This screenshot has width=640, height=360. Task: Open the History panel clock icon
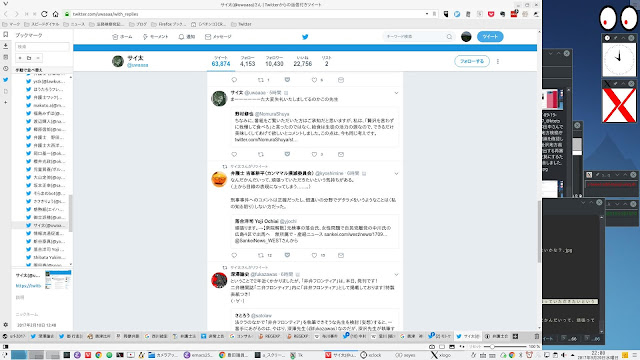click(x=5, y=69)
